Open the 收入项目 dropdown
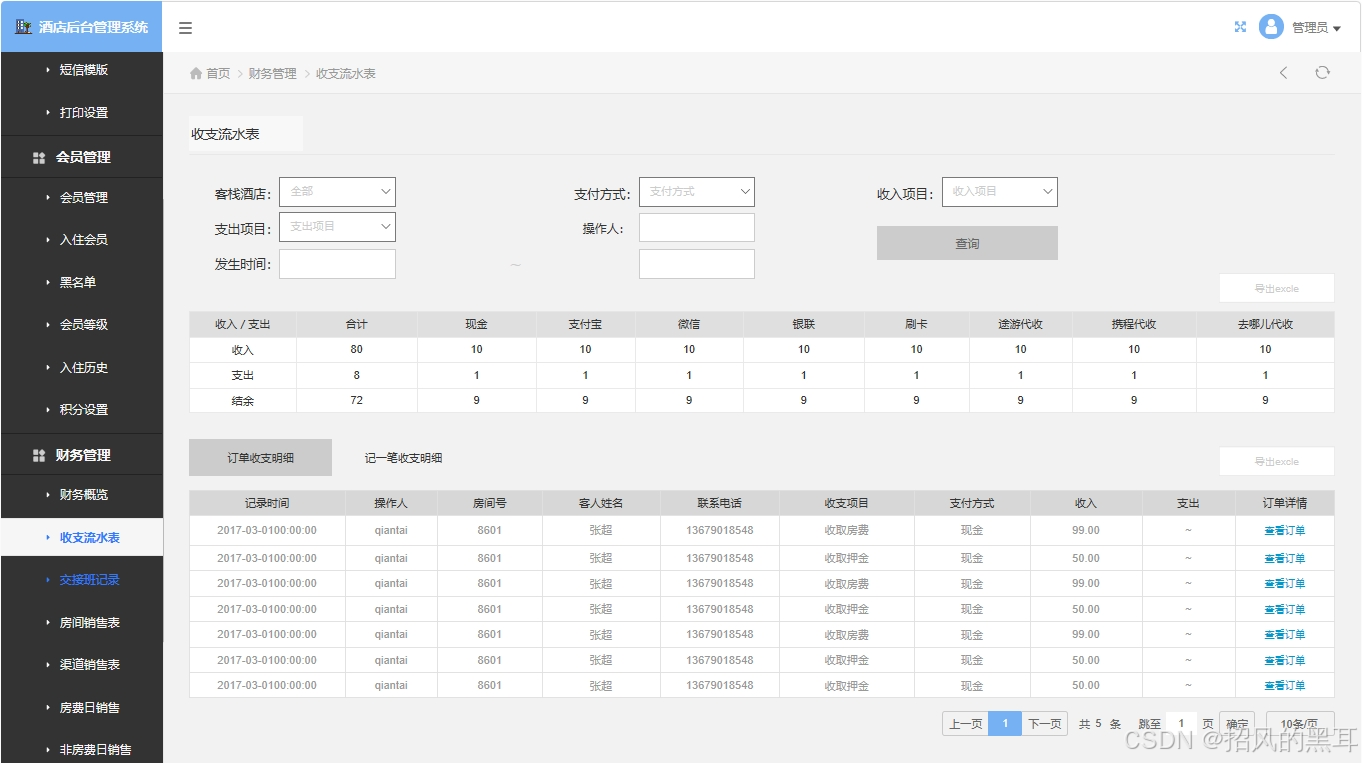1362x763 pixels. (x=1000, y=192)
